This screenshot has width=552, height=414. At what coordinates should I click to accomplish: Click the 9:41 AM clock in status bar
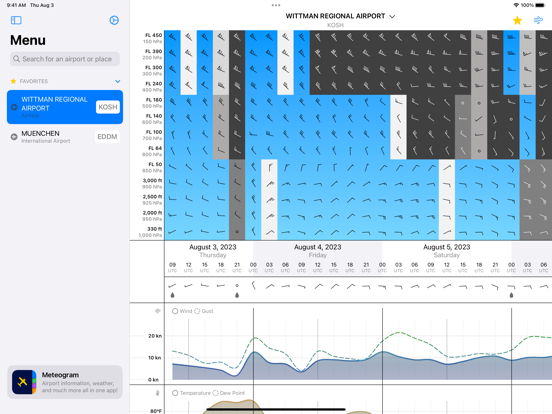point(16,5)
